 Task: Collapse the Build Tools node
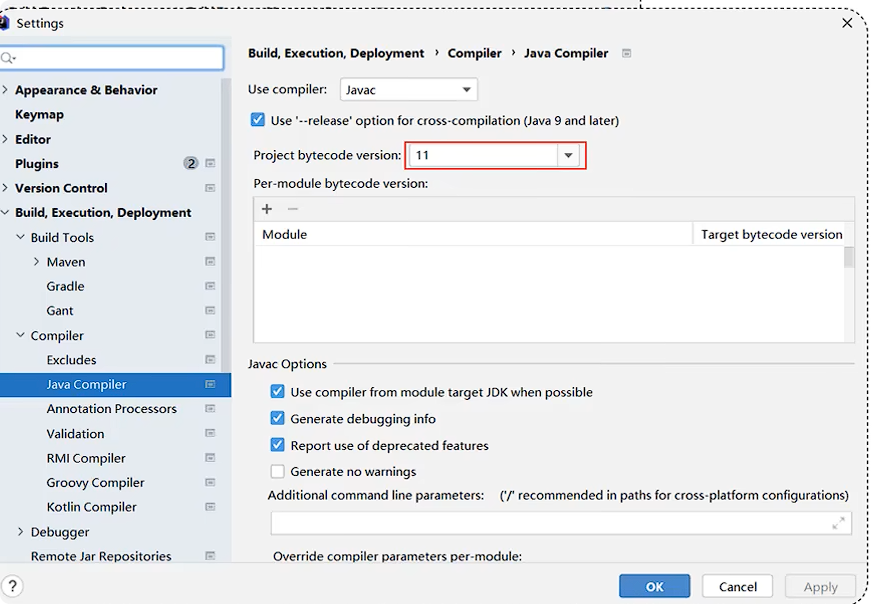click(x=20, y=237)
